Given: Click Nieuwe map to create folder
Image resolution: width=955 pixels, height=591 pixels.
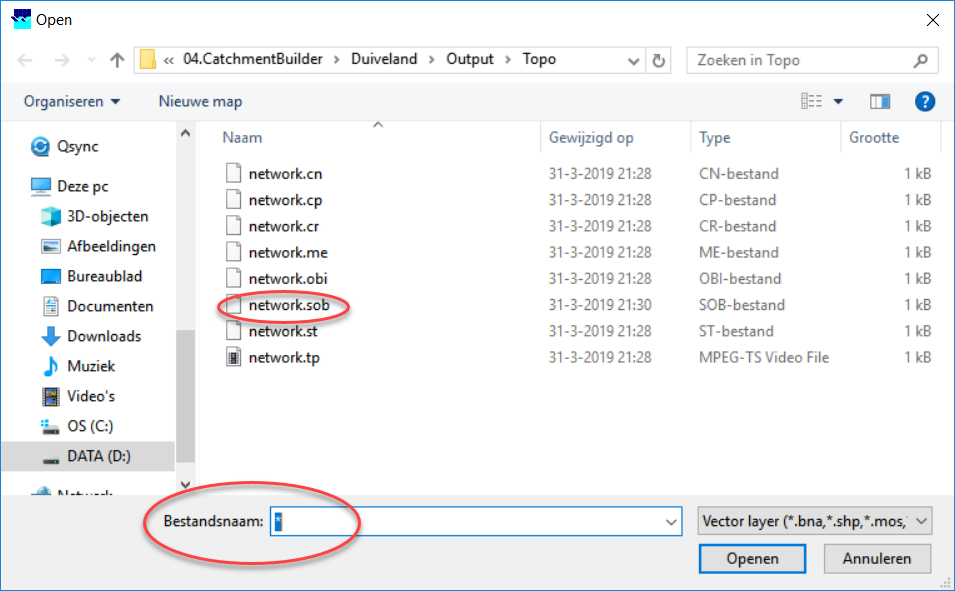Looking at the screenshot, I should click(x=200, y=101).
